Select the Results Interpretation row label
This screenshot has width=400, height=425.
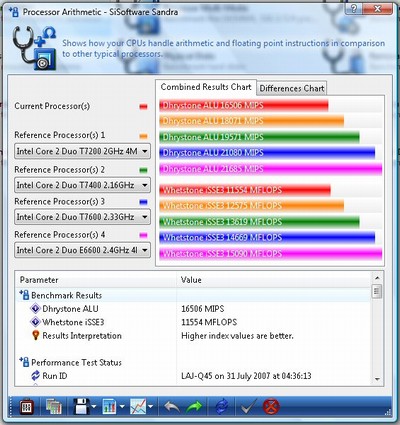click(82, 335)
